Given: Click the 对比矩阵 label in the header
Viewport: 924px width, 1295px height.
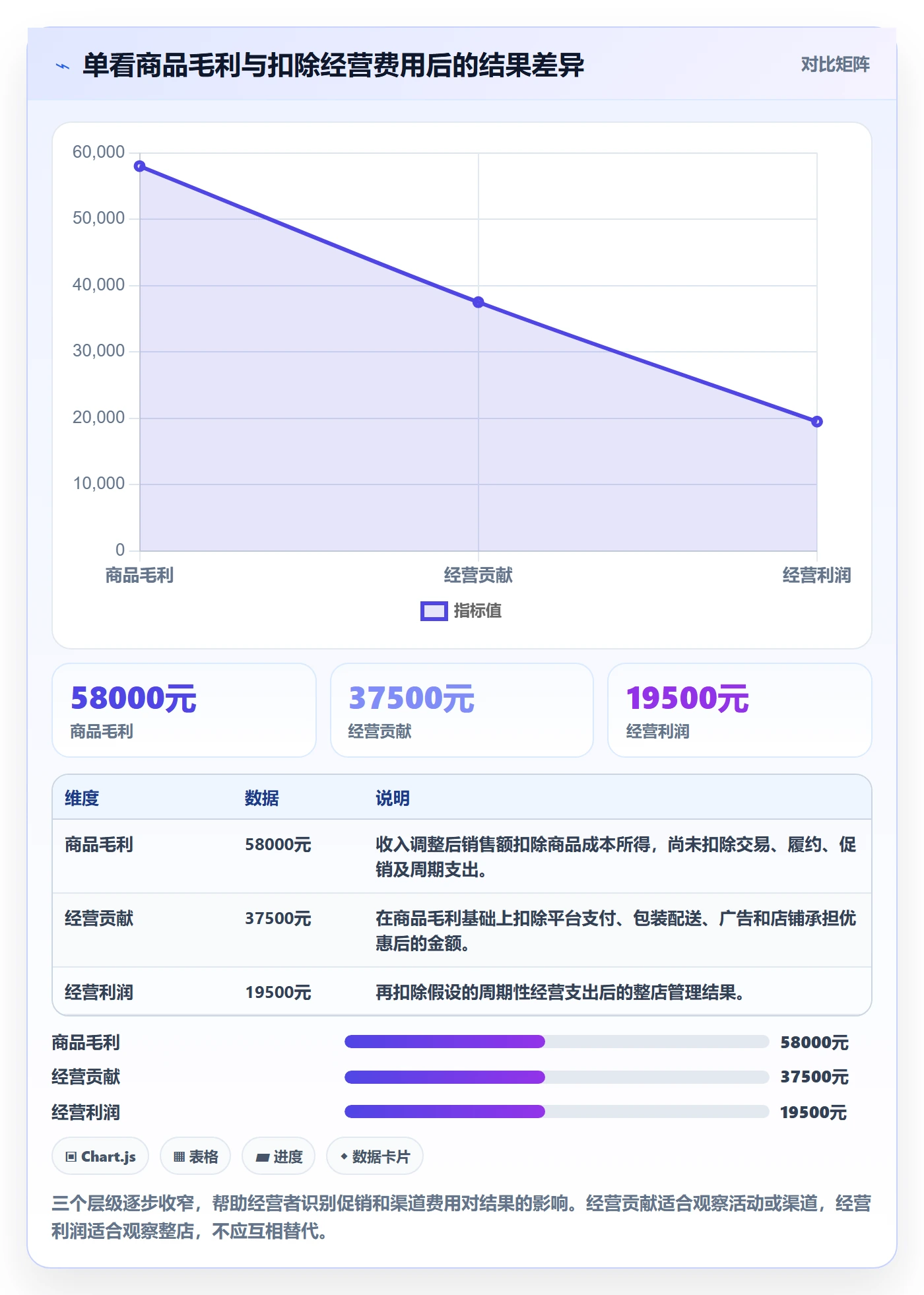Looking at the screenshot, I should [x=835, y=65].
